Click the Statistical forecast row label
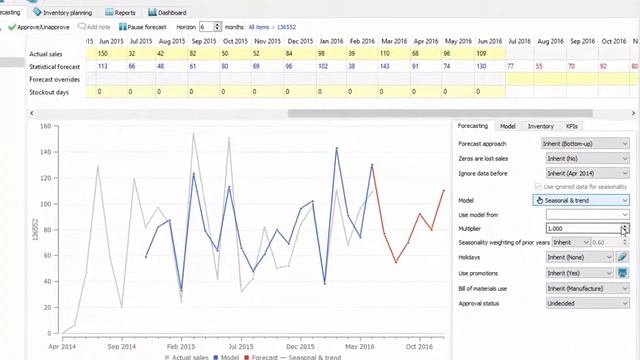The width and height of the screenshot is (640, 360). (x=55, y=67)
